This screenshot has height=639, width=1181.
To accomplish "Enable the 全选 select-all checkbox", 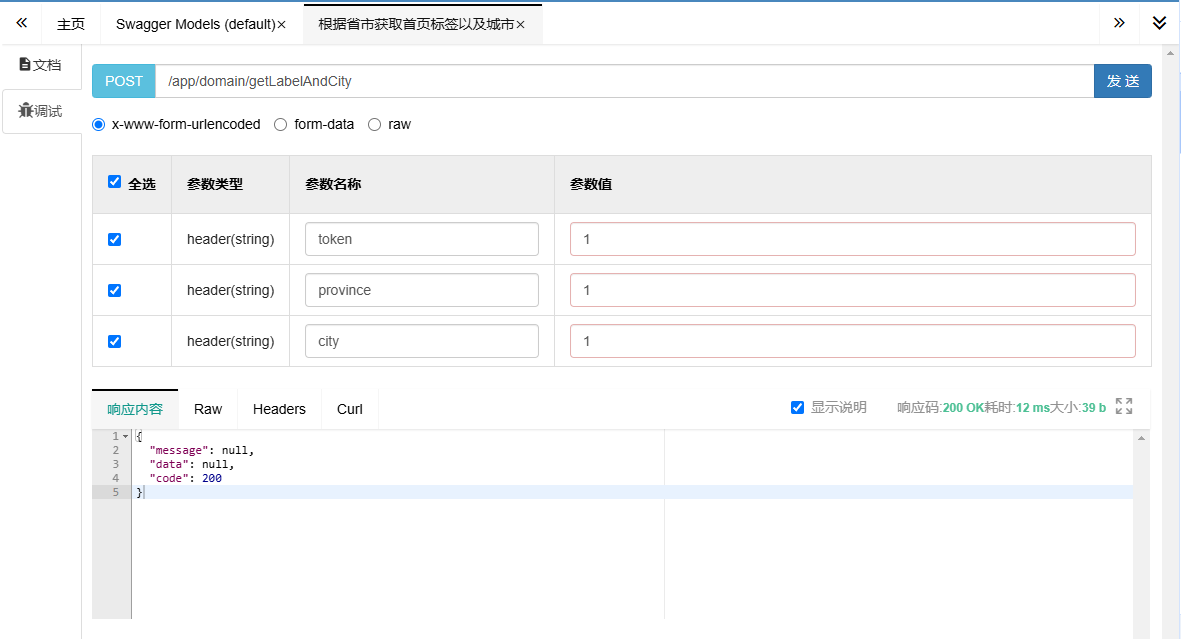I will pos(114,183).
